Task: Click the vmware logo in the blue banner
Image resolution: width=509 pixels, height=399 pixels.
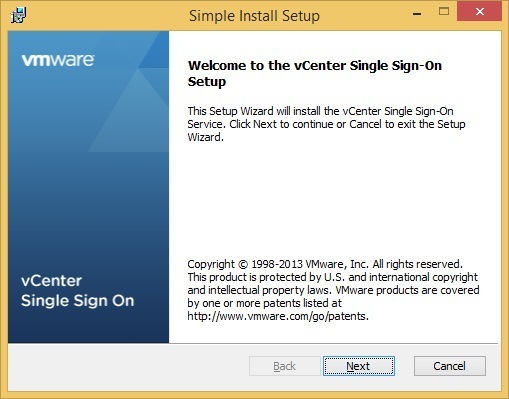Action: click(58, 60)
